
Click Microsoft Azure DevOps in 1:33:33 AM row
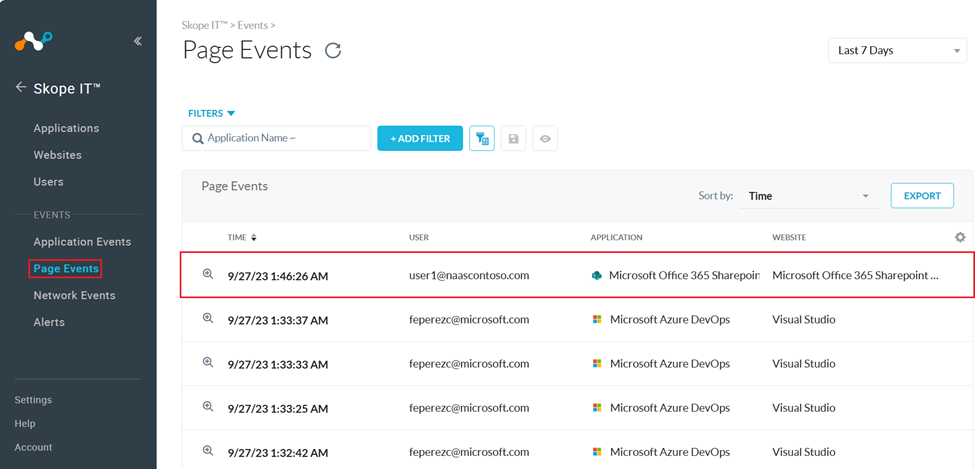(670, 364)
